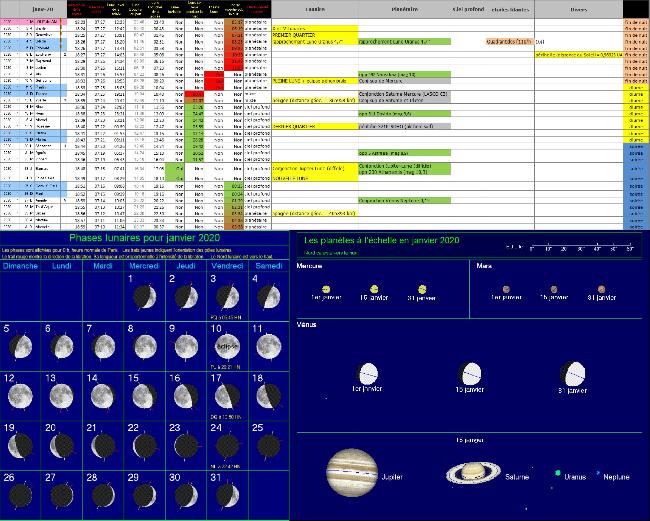Click the Jeudi column header
Image resolution: width=650 pixels, height=521 pixels.
[186, 266]
